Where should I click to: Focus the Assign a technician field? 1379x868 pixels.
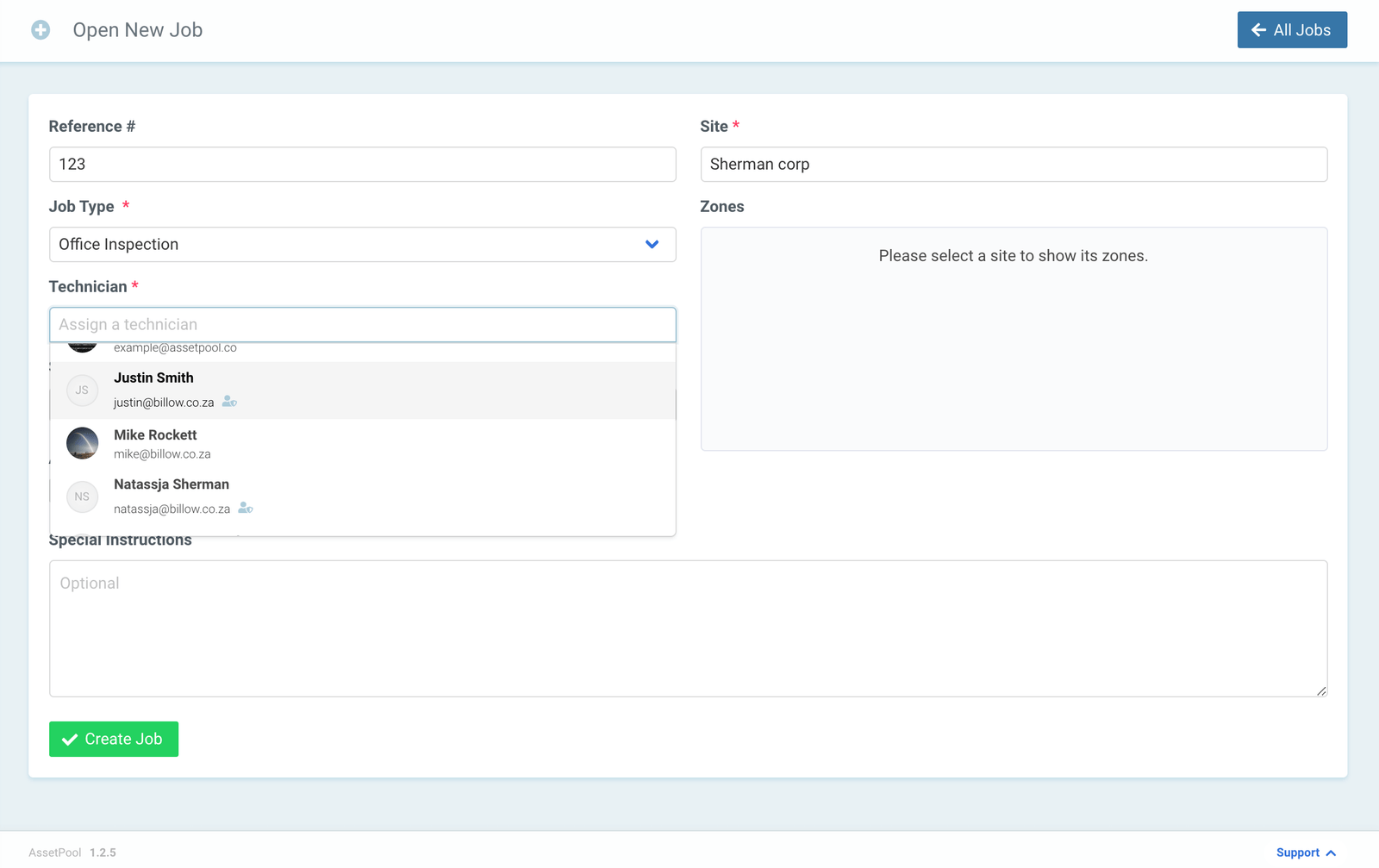pos(362,325)
